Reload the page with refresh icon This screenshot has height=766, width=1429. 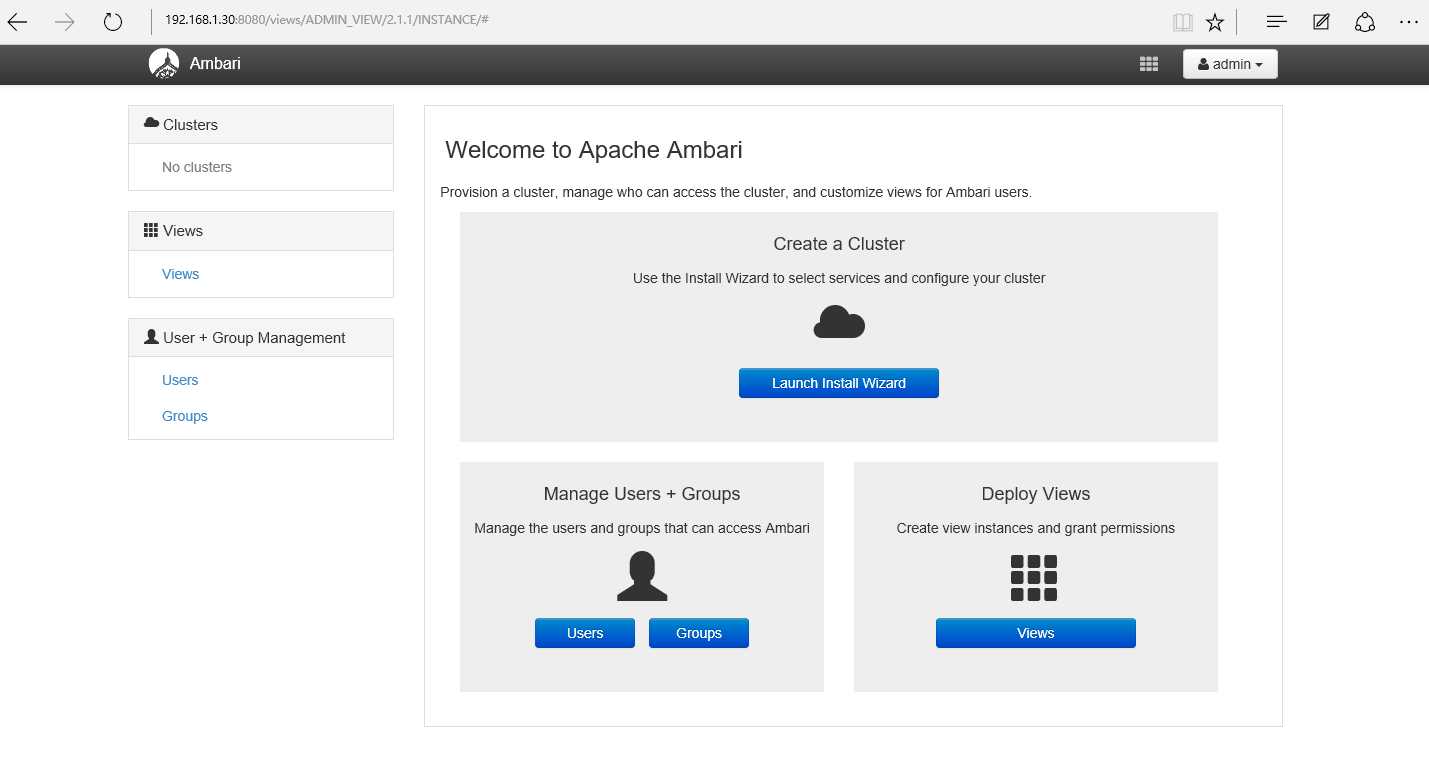113,21
